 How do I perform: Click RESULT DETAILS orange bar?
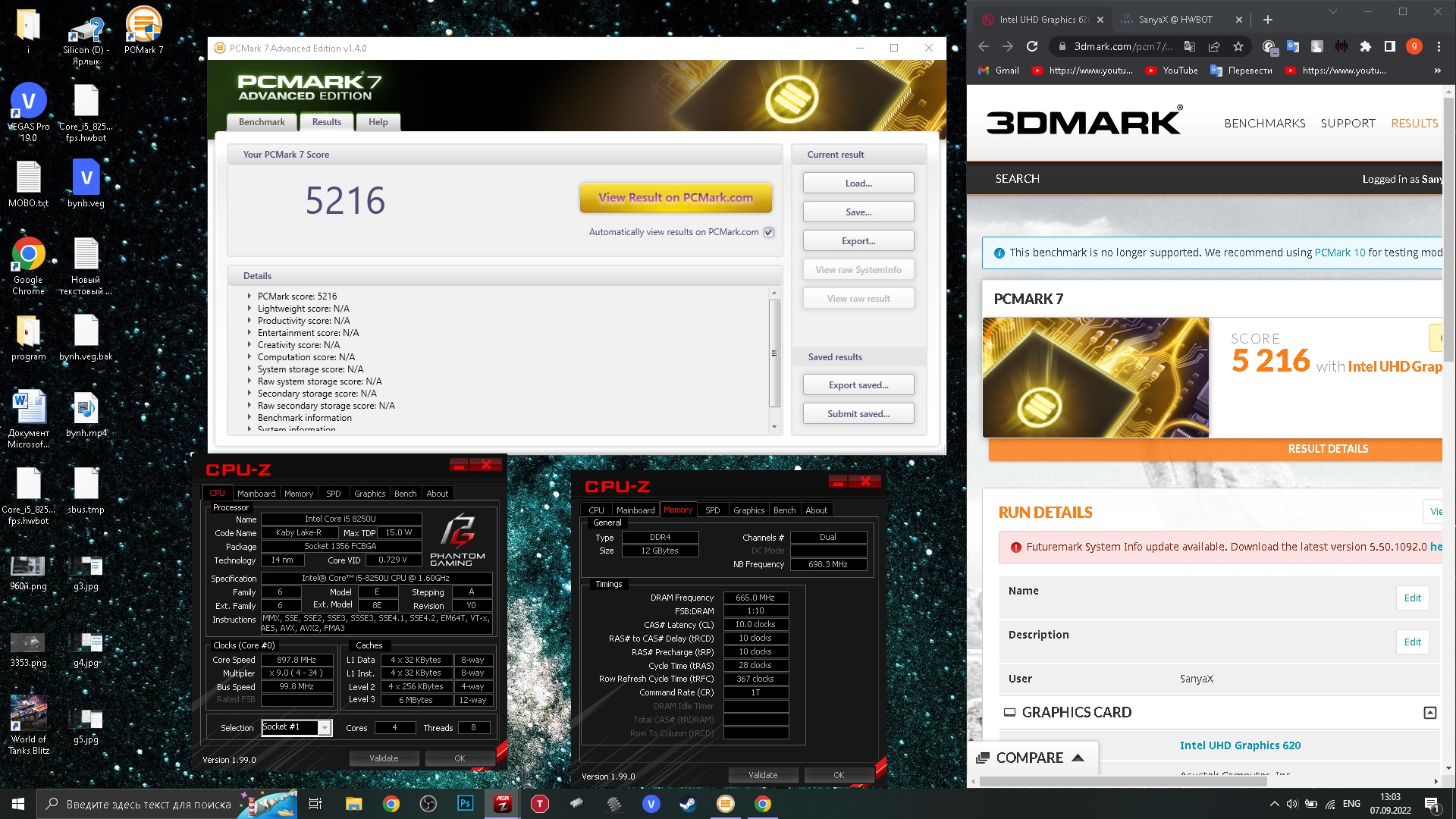(x=1216, y=449)
